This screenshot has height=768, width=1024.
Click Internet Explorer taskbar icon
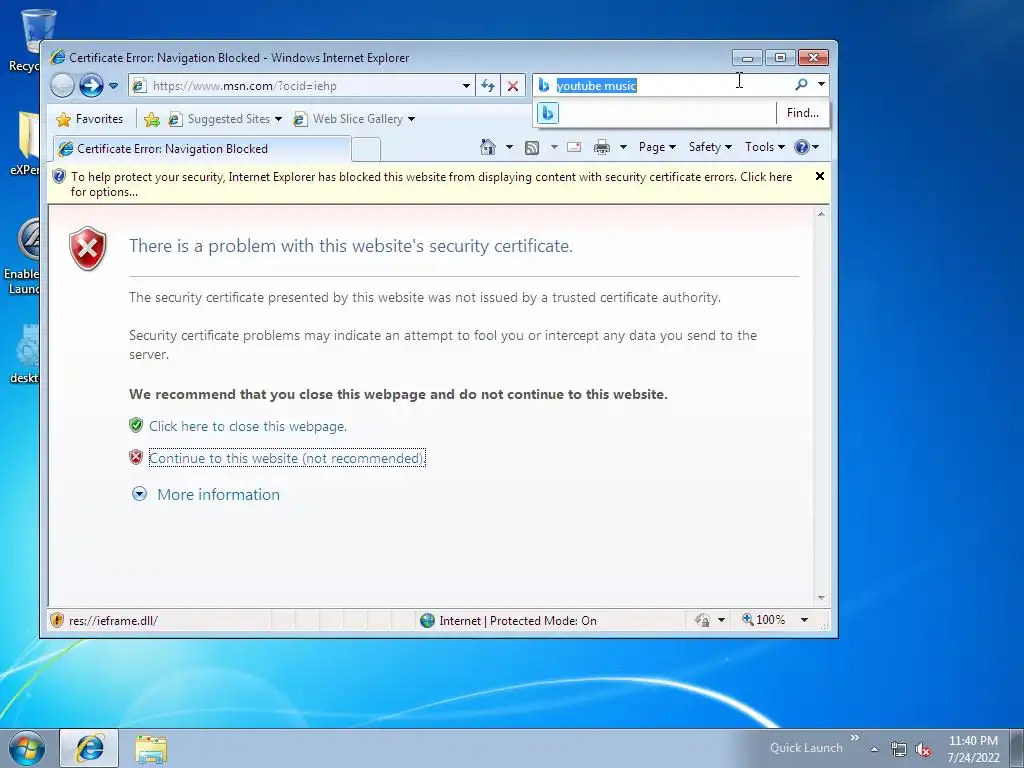point(89,748)
